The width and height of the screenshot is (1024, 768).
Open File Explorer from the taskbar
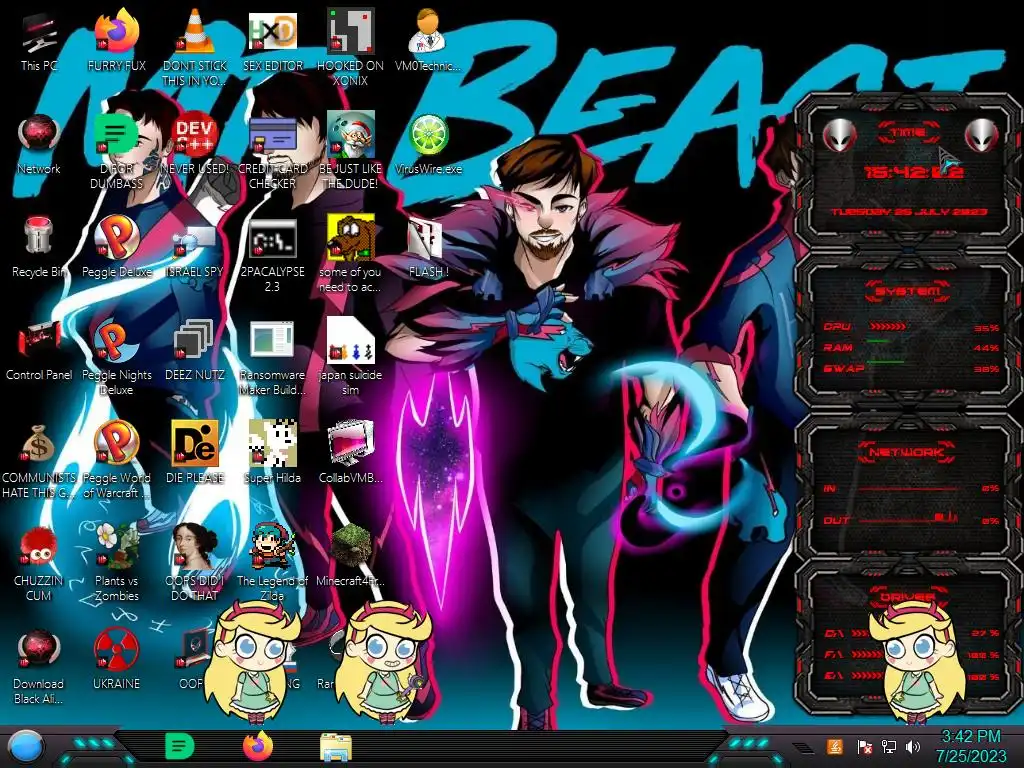click(336, 747)
